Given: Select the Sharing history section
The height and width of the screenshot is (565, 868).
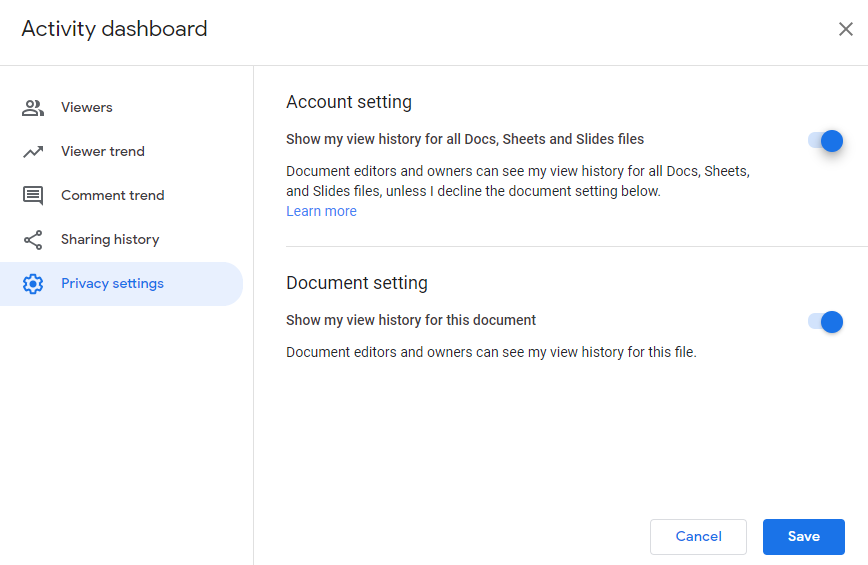Looking at the screenshot, I should click(110, 240).
